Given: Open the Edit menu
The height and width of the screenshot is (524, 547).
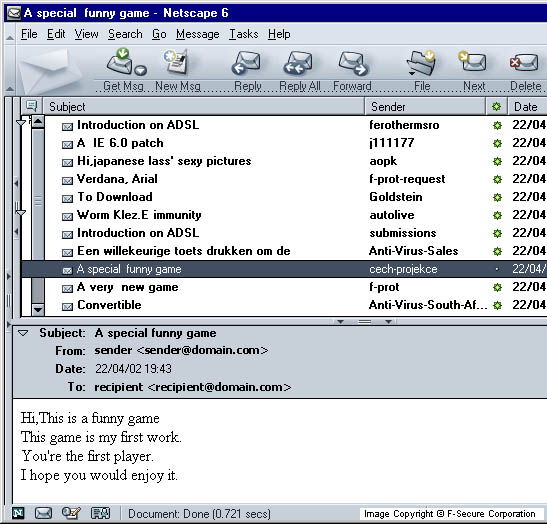Looking at the screenshot, I should coord(56,34).
